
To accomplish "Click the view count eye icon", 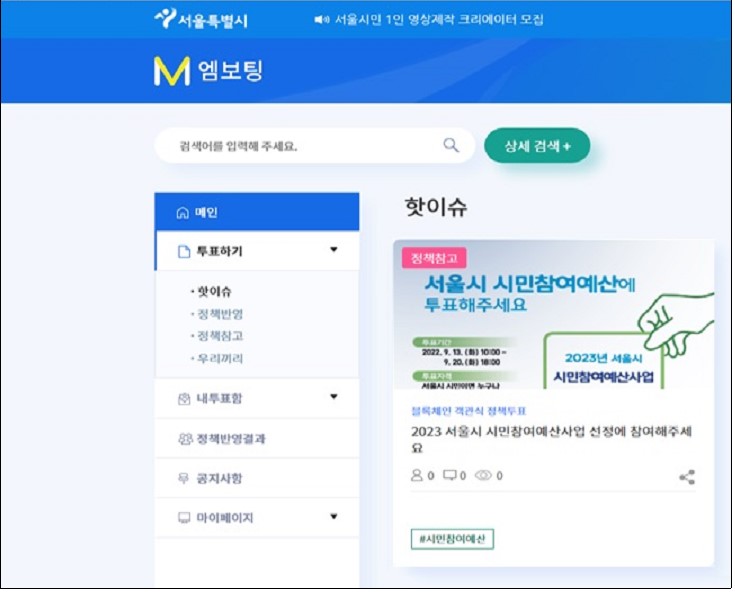I will pos(483,475).
